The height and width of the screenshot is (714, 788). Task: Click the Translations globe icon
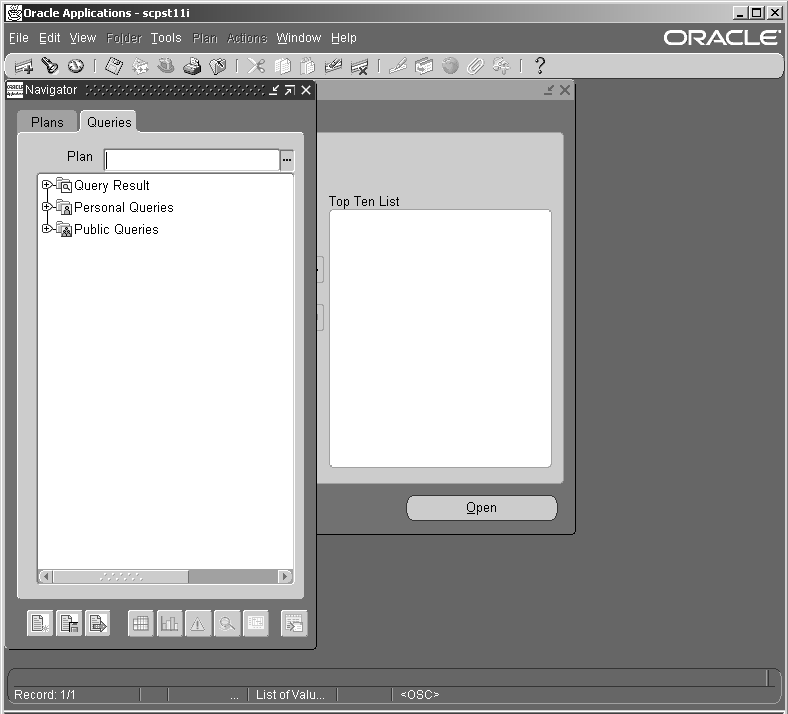[450, 66]
